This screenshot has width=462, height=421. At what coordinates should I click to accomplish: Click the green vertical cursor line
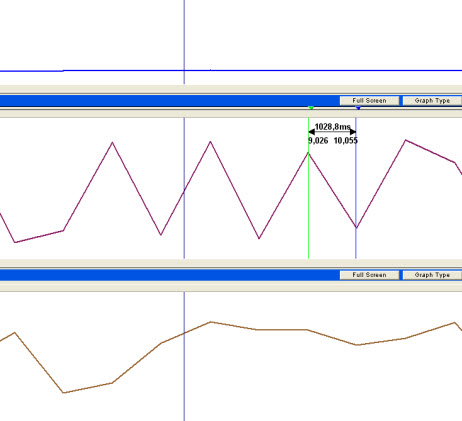click(309, 200)
